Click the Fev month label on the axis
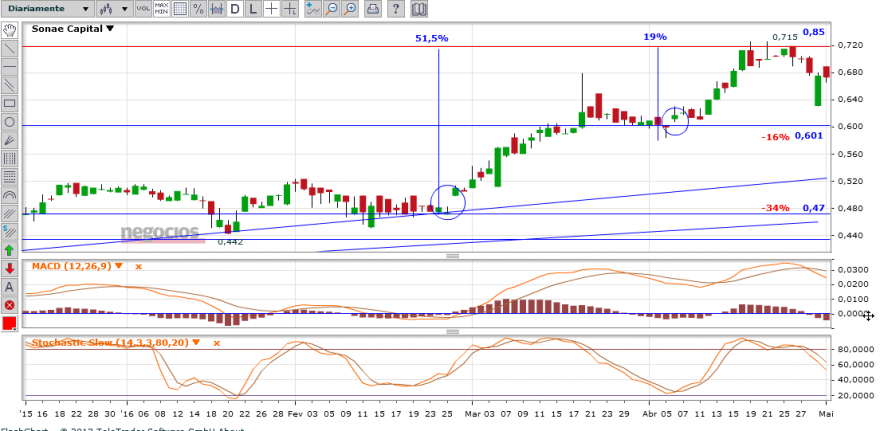880x431 pixels. click(x=296, y=414)
